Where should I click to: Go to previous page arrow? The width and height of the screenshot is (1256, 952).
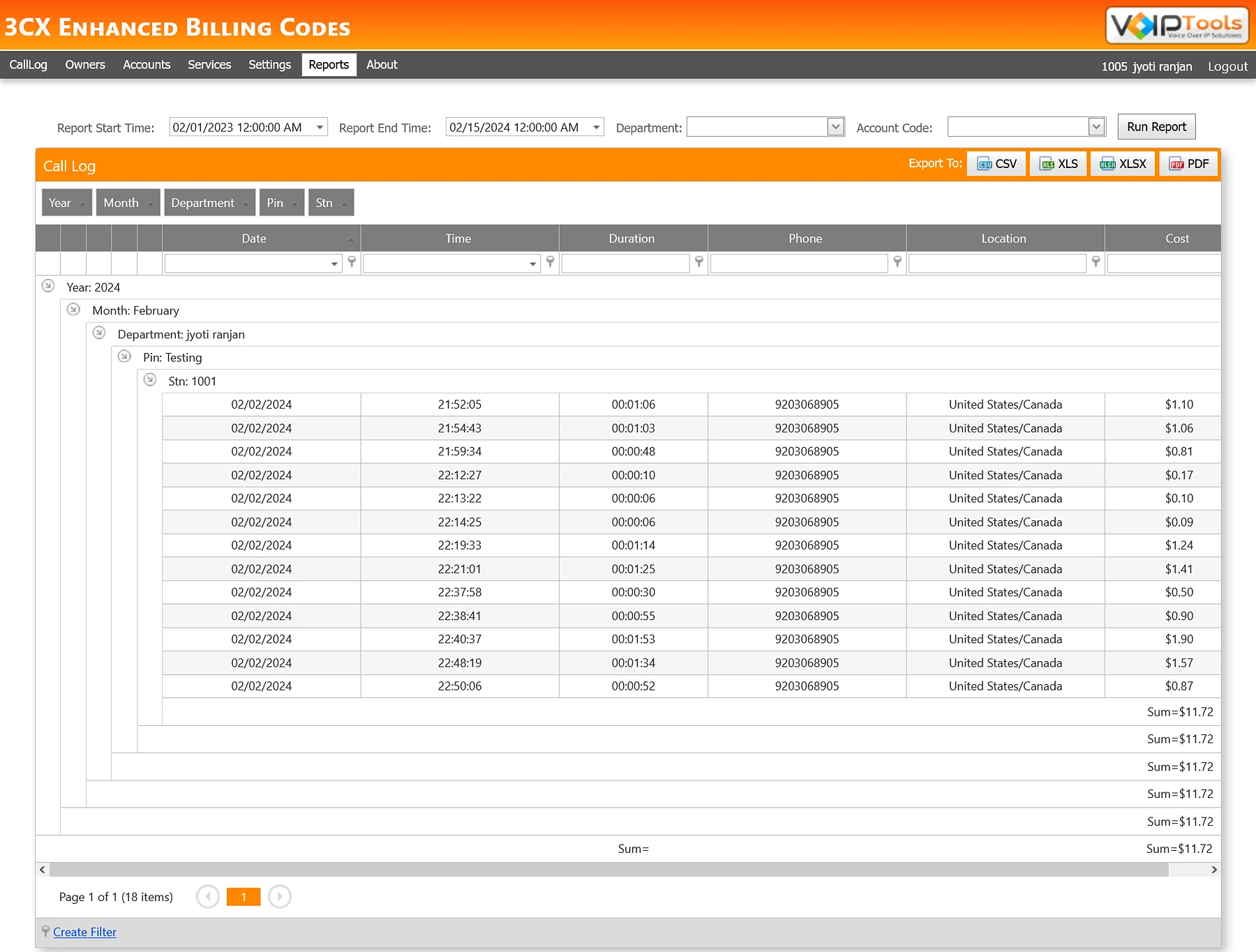pyautogui.click(x=208, y=897)
